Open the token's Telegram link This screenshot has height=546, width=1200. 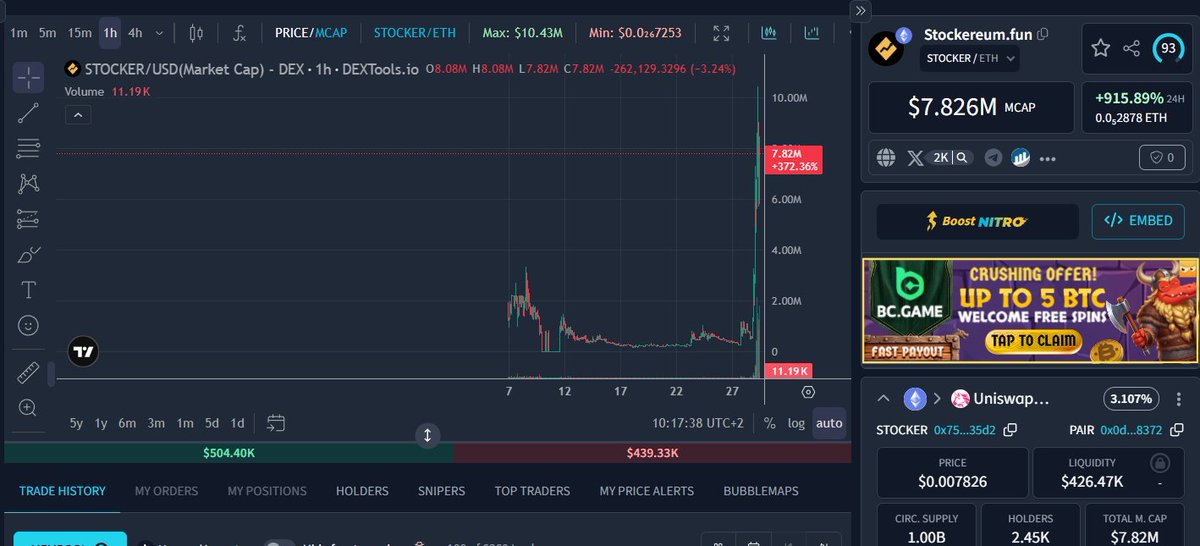tap(993, 157)
